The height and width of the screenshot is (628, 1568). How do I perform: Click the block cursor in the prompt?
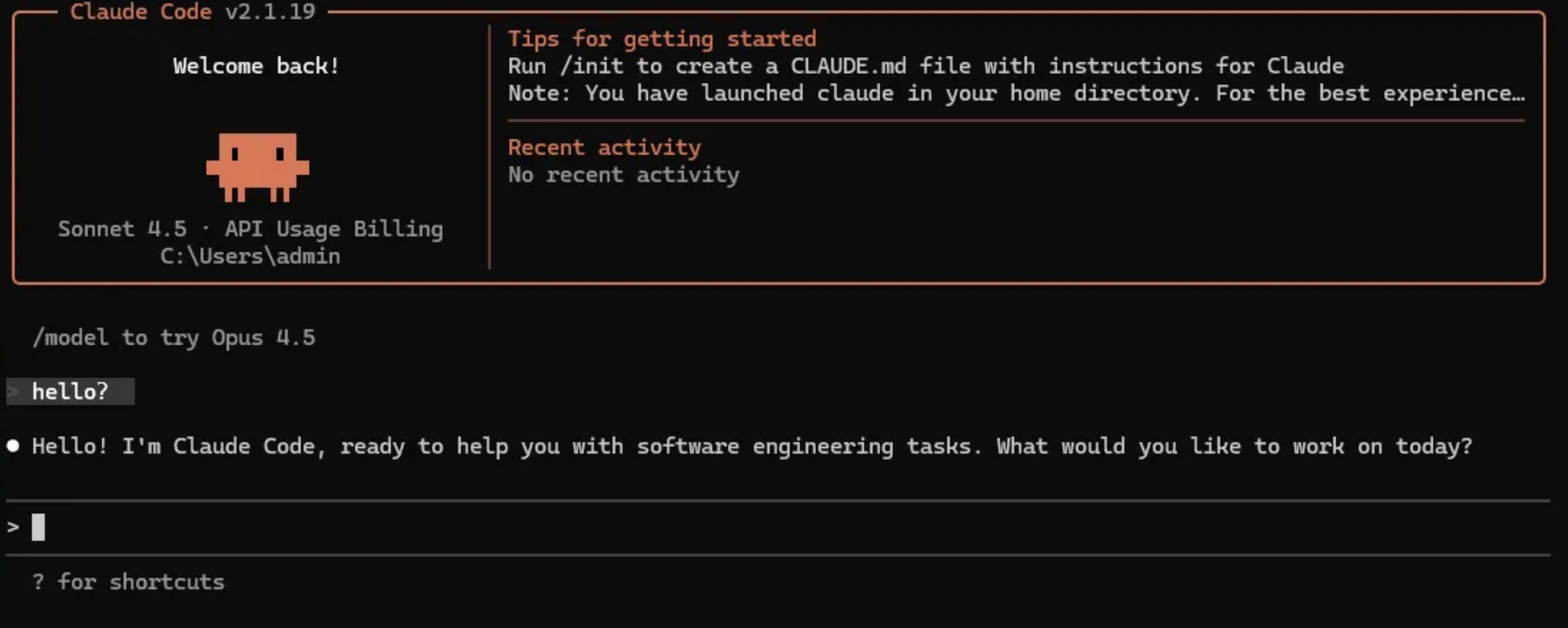38,527
